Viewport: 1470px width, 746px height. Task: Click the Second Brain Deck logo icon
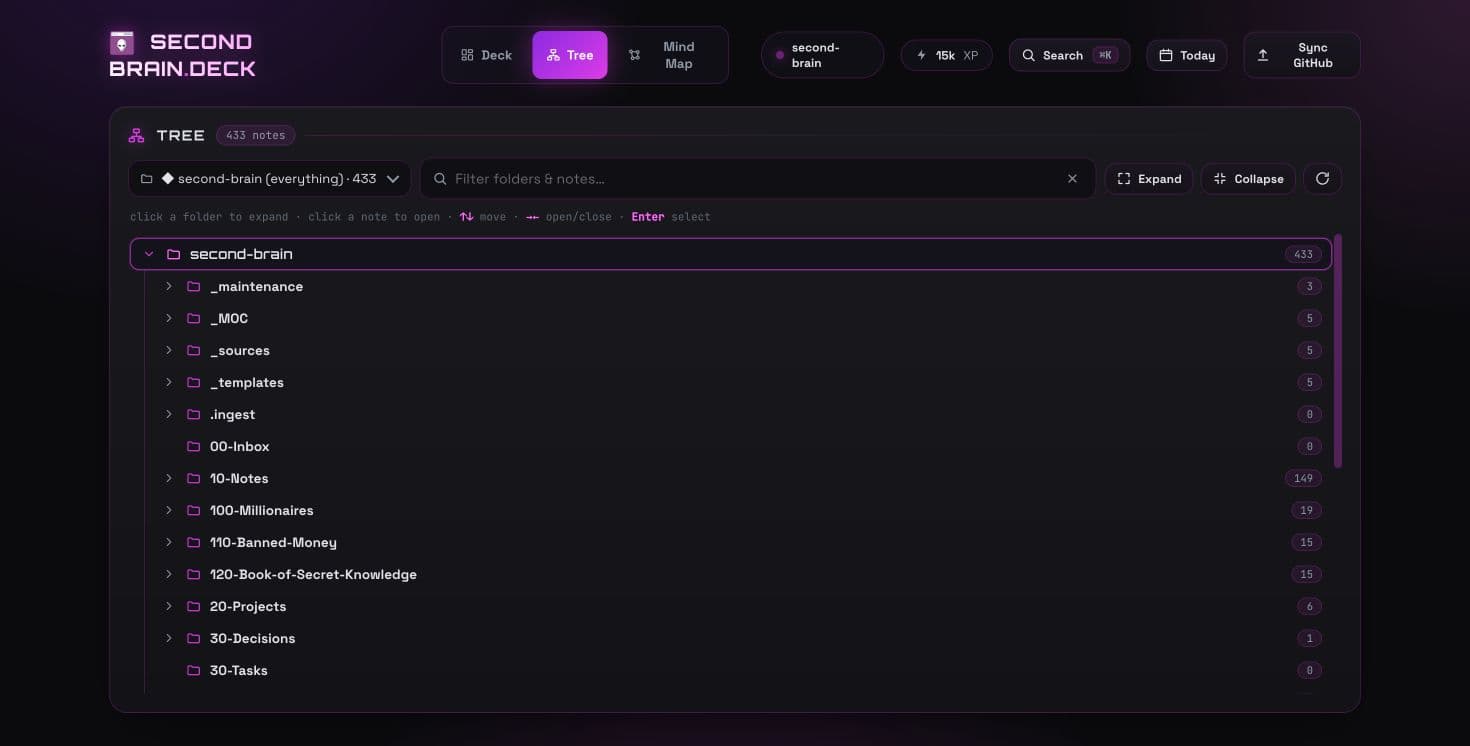point(122,43)
